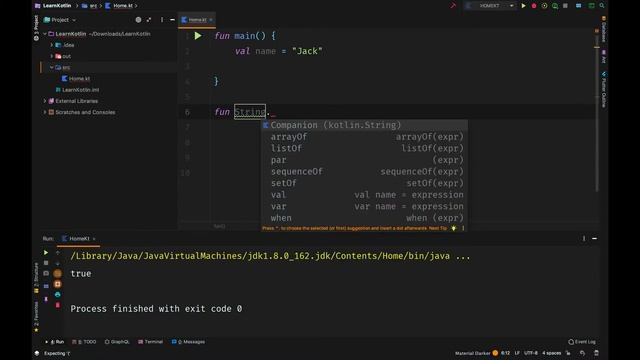Hide the Run panel with its minus icon
Viewport: 640px width, 360px height.
[x=594, y=238]
